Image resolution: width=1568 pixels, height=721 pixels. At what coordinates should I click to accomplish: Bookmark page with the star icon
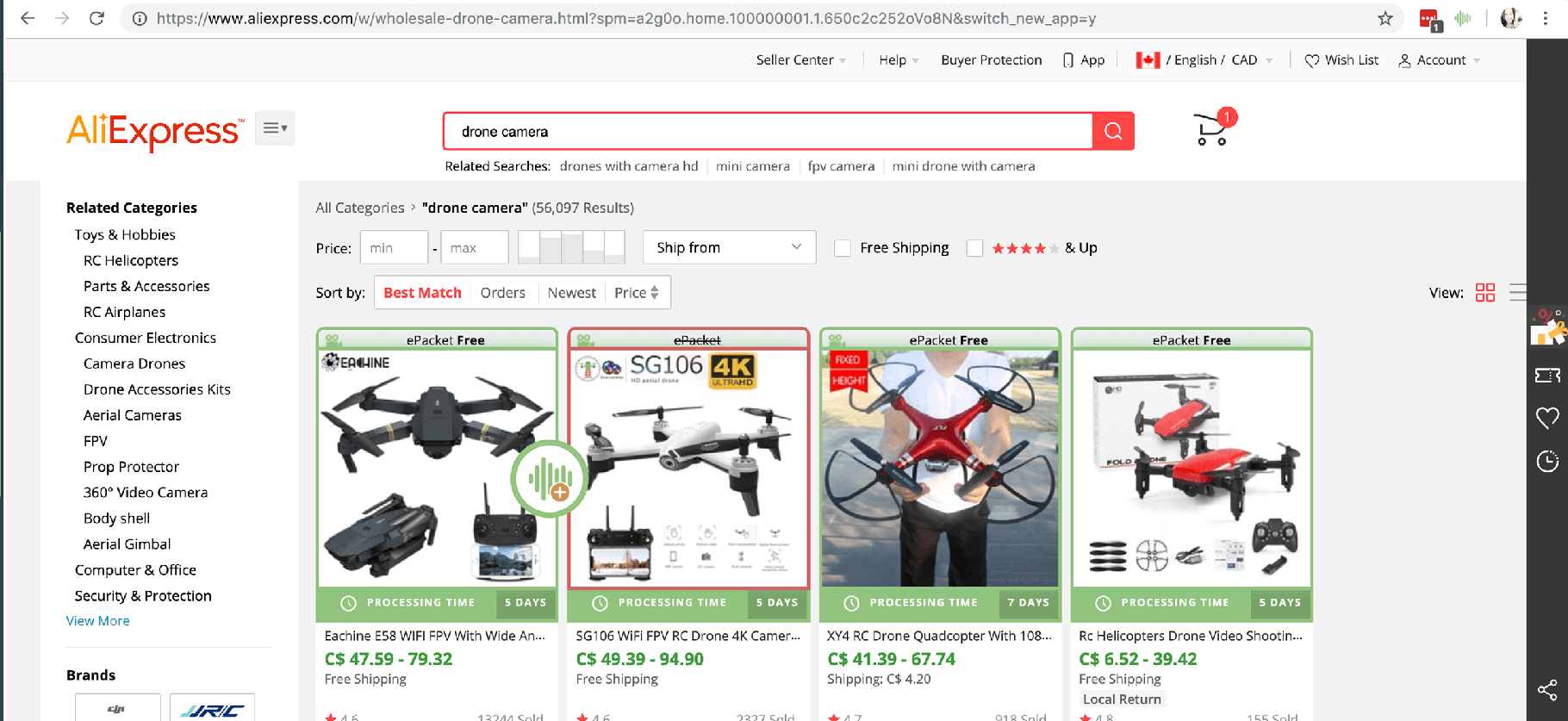click(1385, 18)
